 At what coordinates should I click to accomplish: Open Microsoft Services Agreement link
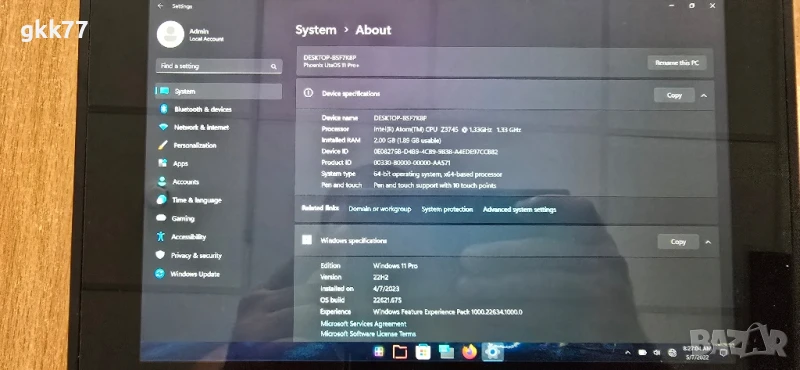tap(363, 324)
